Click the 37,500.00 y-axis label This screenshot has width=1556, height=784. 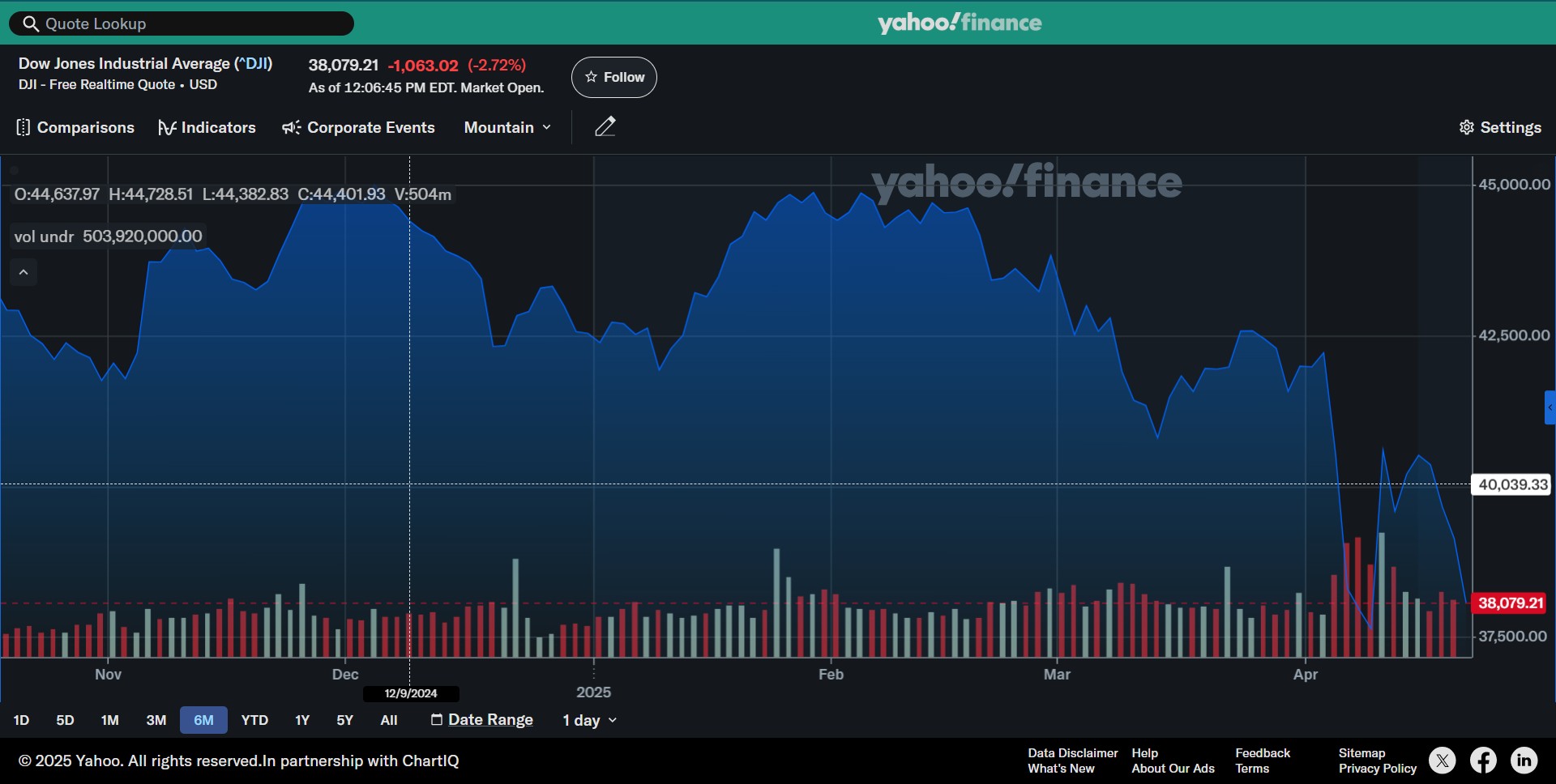click(1512, 637)
